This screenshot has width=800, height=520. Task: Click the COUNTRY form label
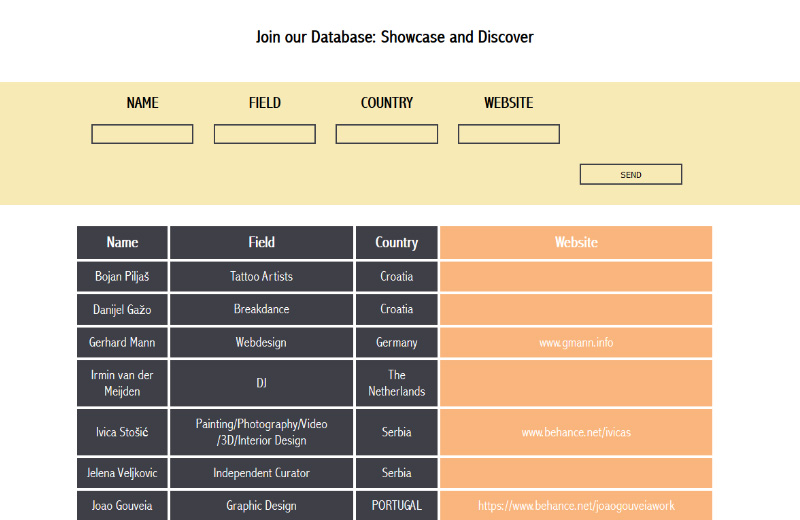pyautogui.click(x=387, y=103)
